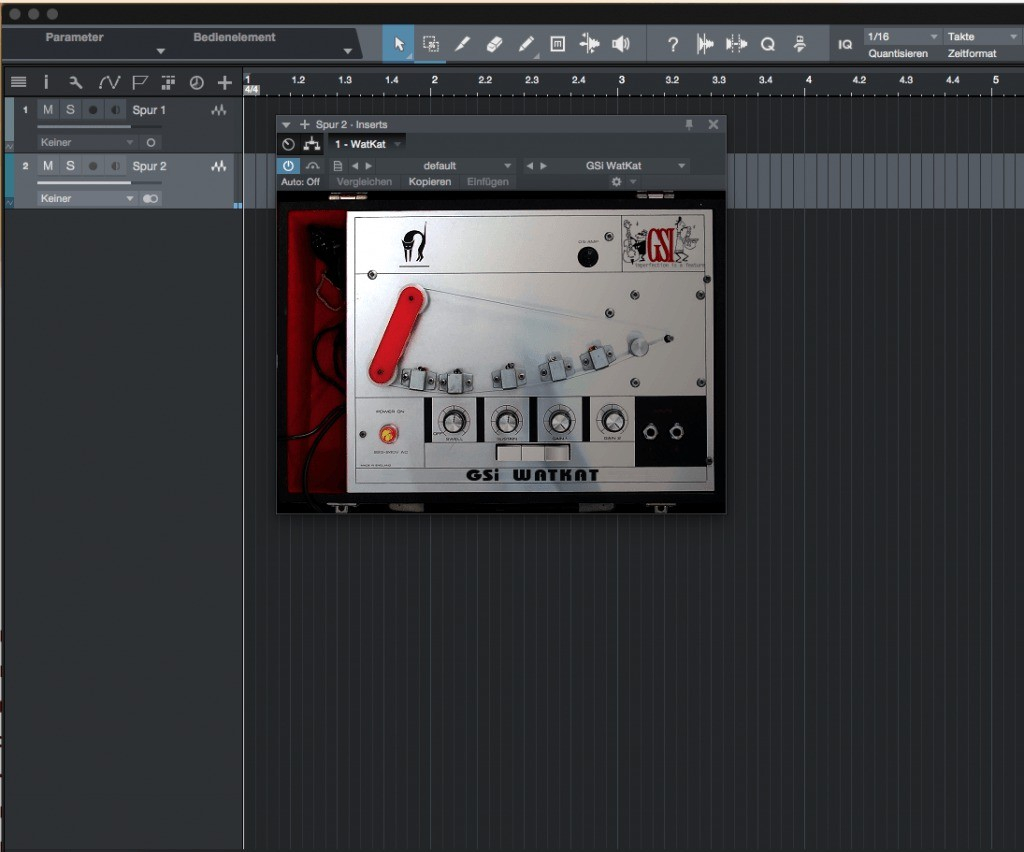Click the question mark help icon
This screenshot has height=852, width=1024.
pos(673,44)
